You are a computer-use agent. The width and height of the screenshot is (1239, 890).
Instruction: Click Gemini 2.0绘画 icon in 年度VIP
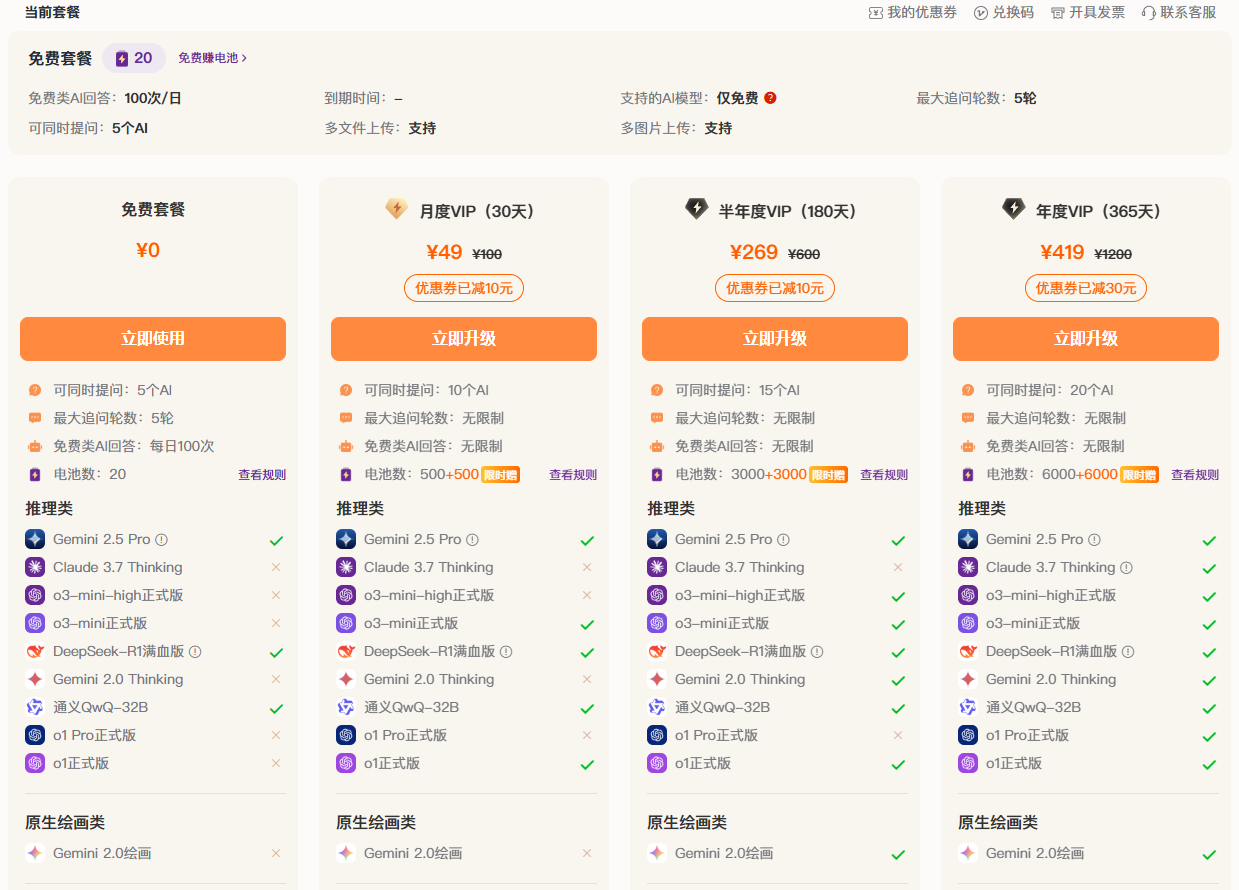click(968, 853)
